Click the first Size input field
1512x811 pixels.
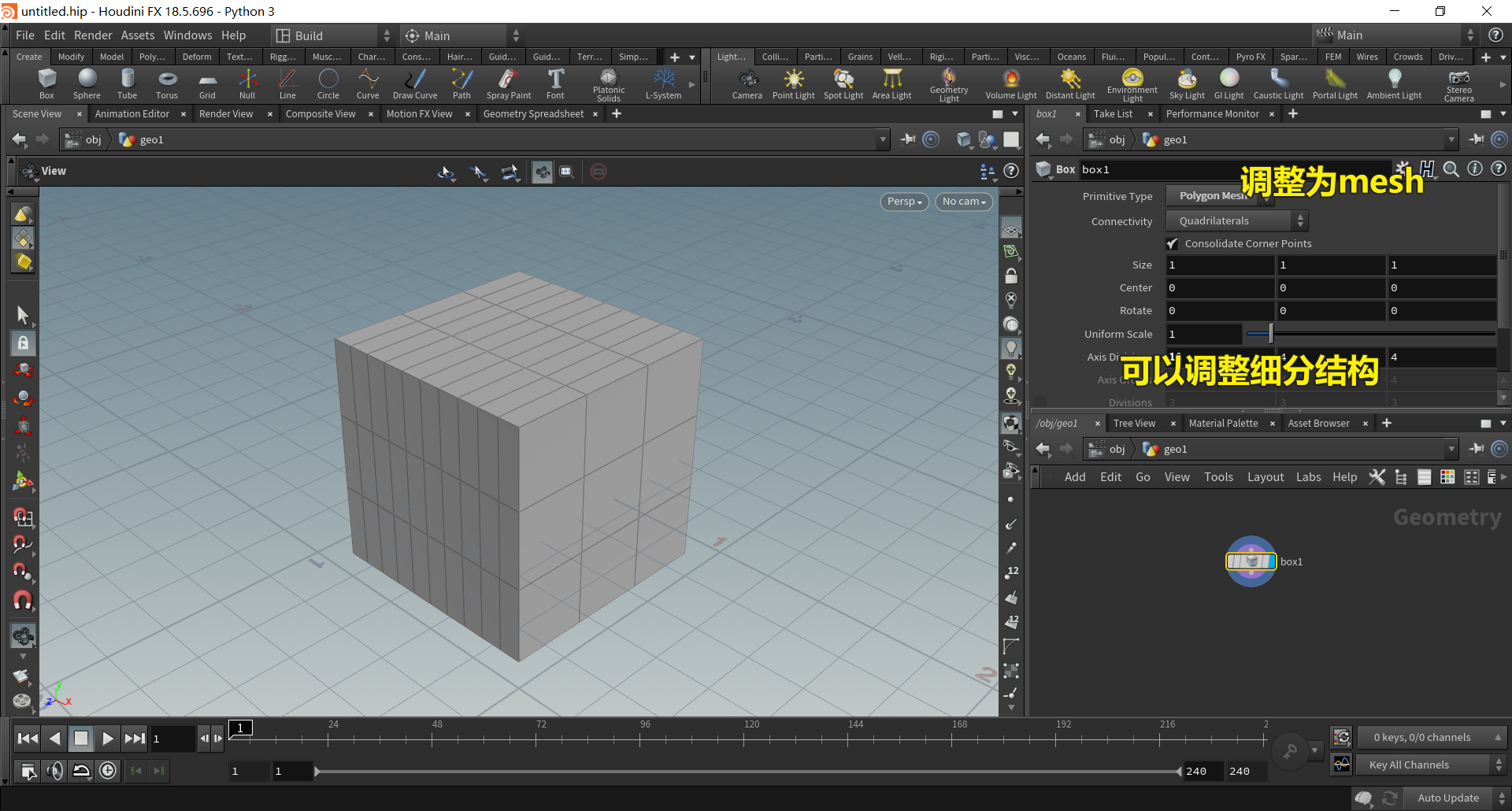point(1219,265)
